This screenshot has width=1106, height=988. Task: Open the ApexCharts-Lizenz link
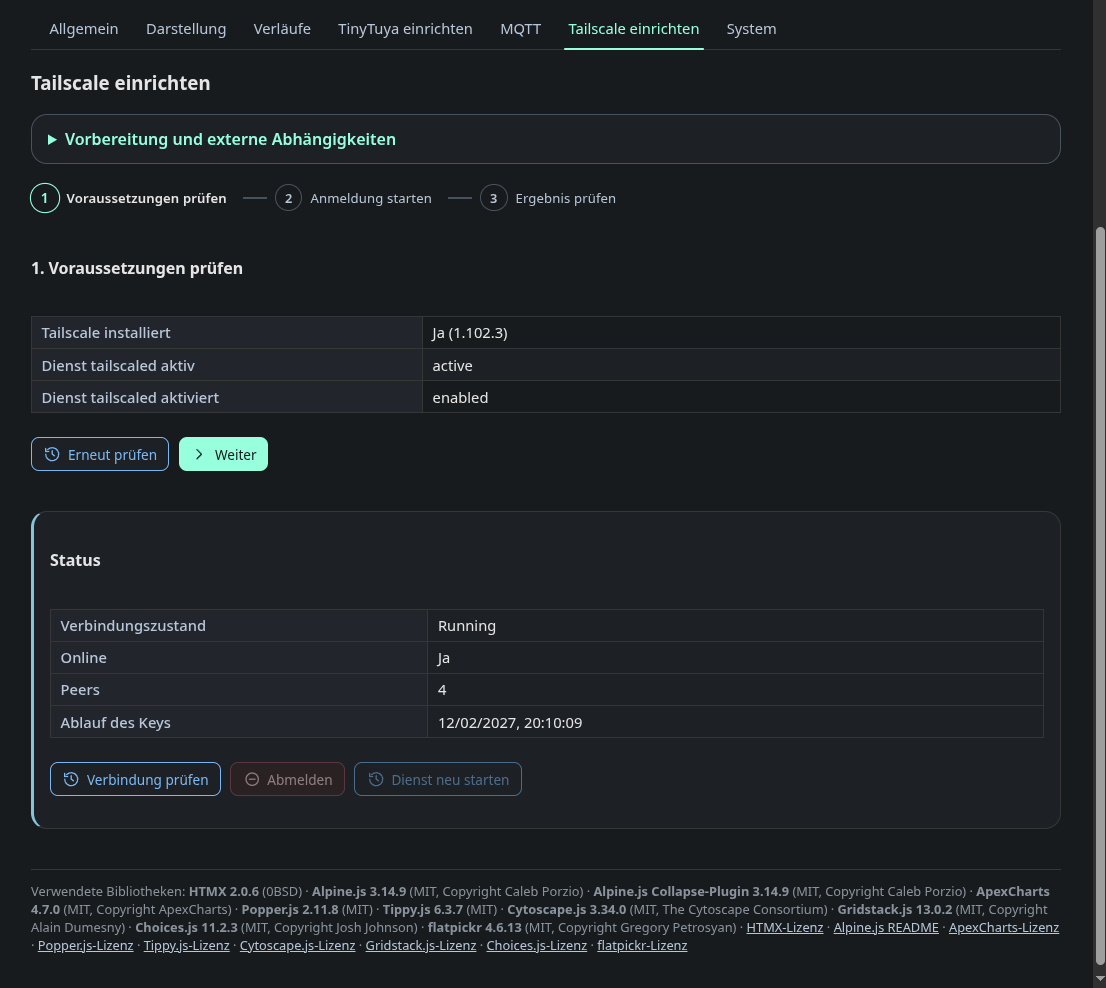pyautogui.click(x=1004, y=927)
